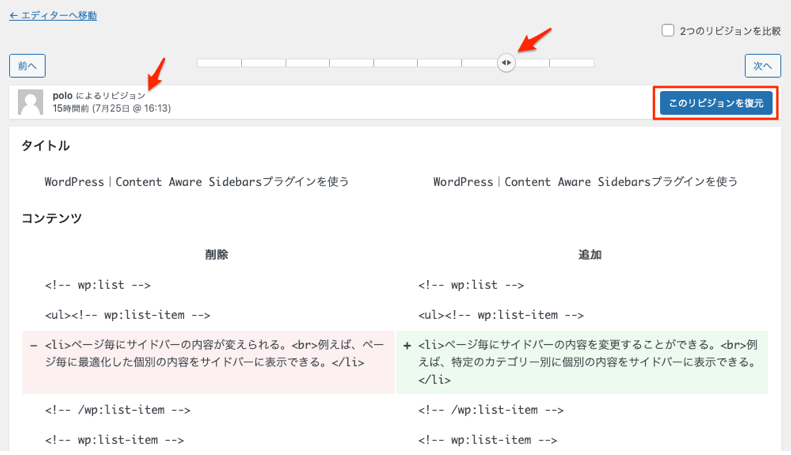This screenshot has width=791, height=455.
Task: Click first segment of the revision slider track
Action: point(219,63)
